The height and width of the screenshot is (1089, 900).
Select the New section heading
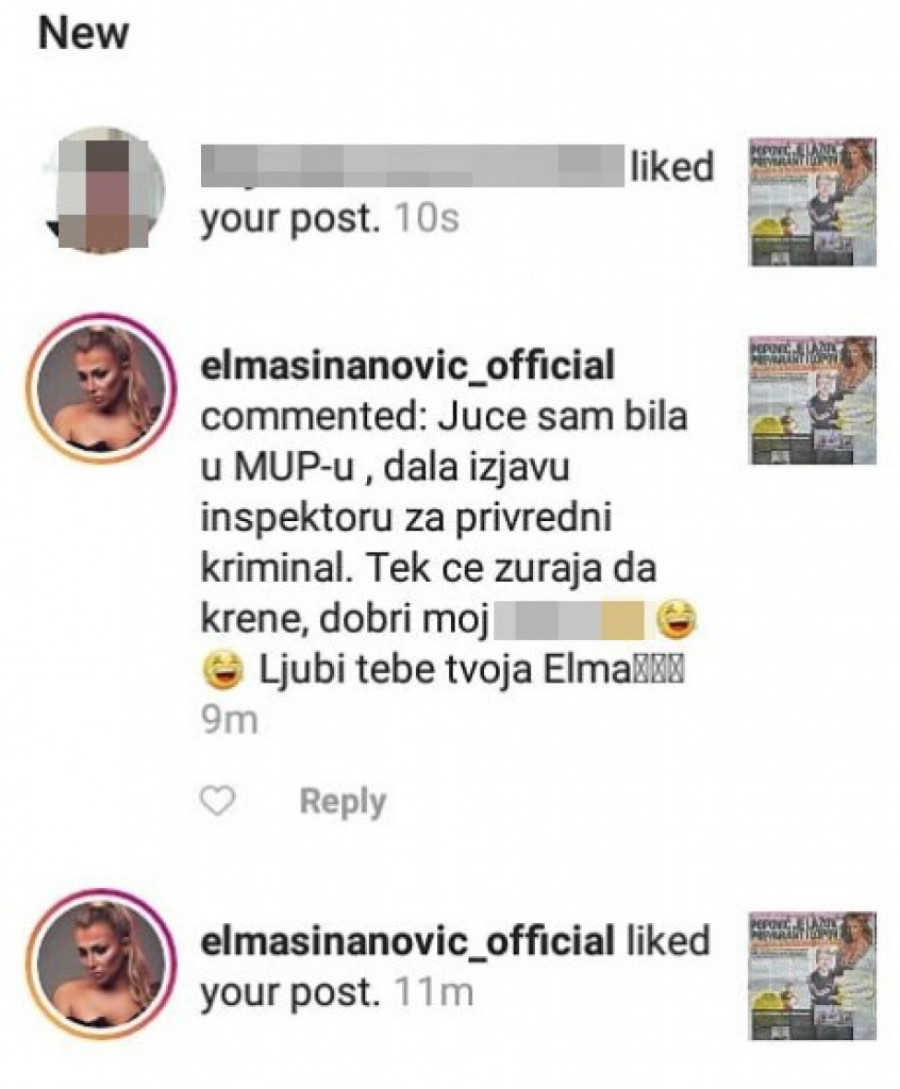[83, 33]
